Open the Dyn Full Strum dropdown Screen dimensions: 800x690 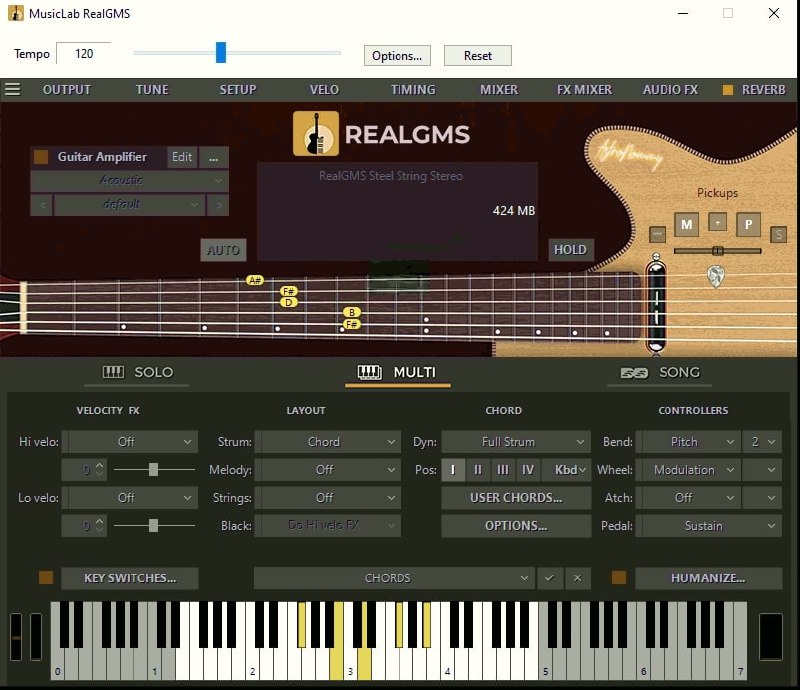pyautogui.click(x=516, y=441)
